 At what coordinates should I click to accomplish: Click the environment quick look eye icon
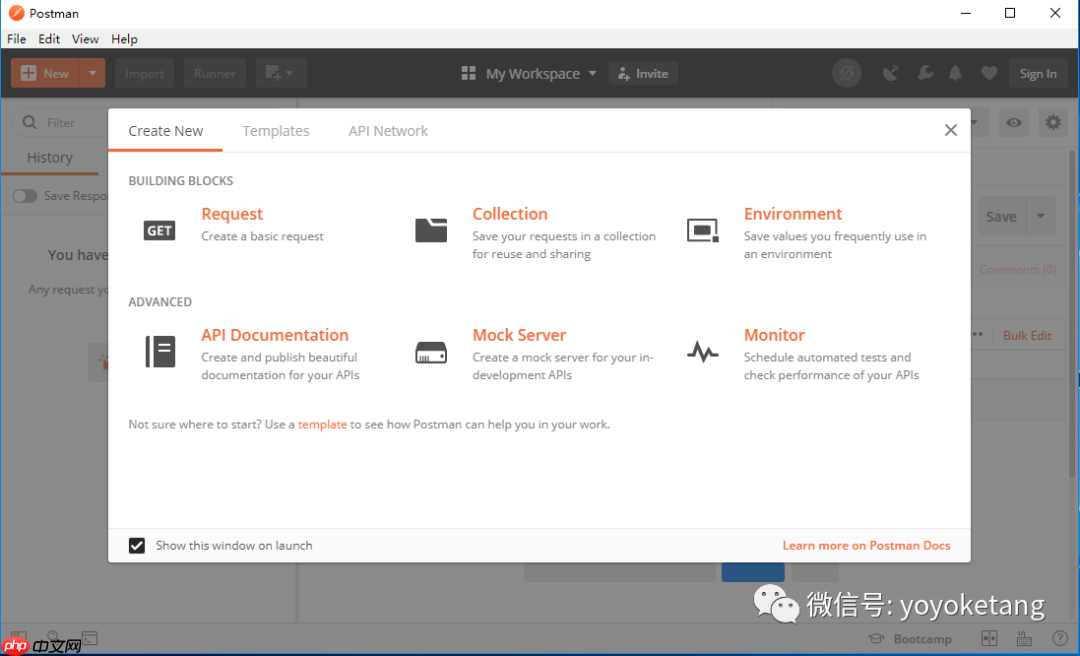1014,123
